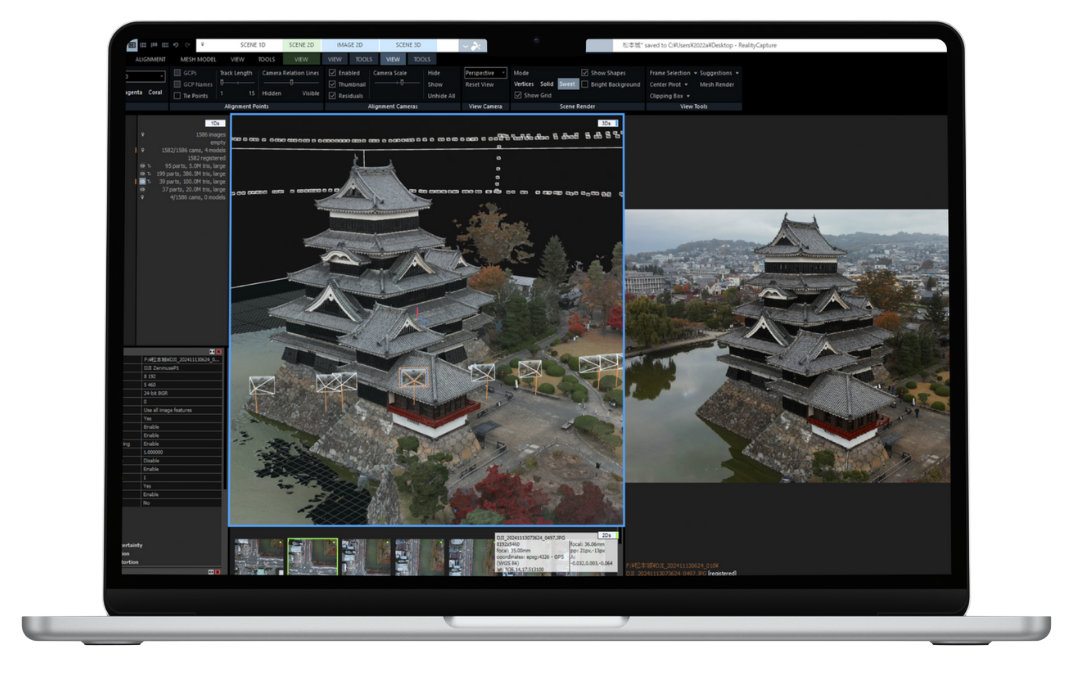This screenshot has height=677, width=1072.
Task: Toggle the eye icon for 95 parts model
Action: pyautogui.click(x=143, y=165)
